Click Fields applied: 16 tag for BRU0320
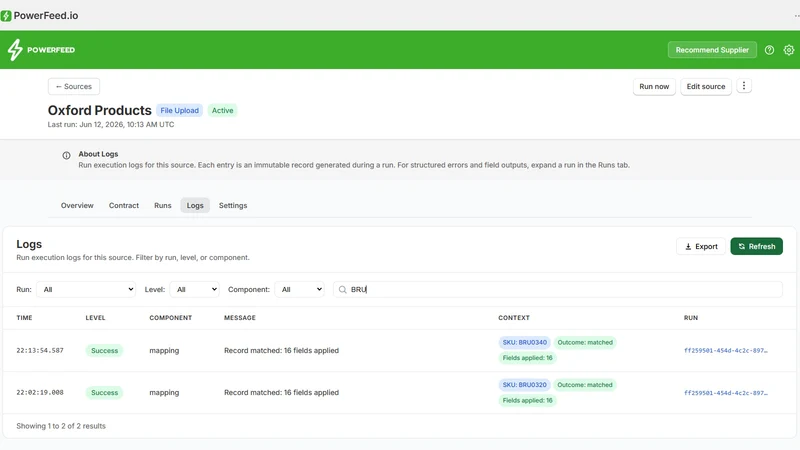This screenshot has height=450, width=800. tap(528, 401)
